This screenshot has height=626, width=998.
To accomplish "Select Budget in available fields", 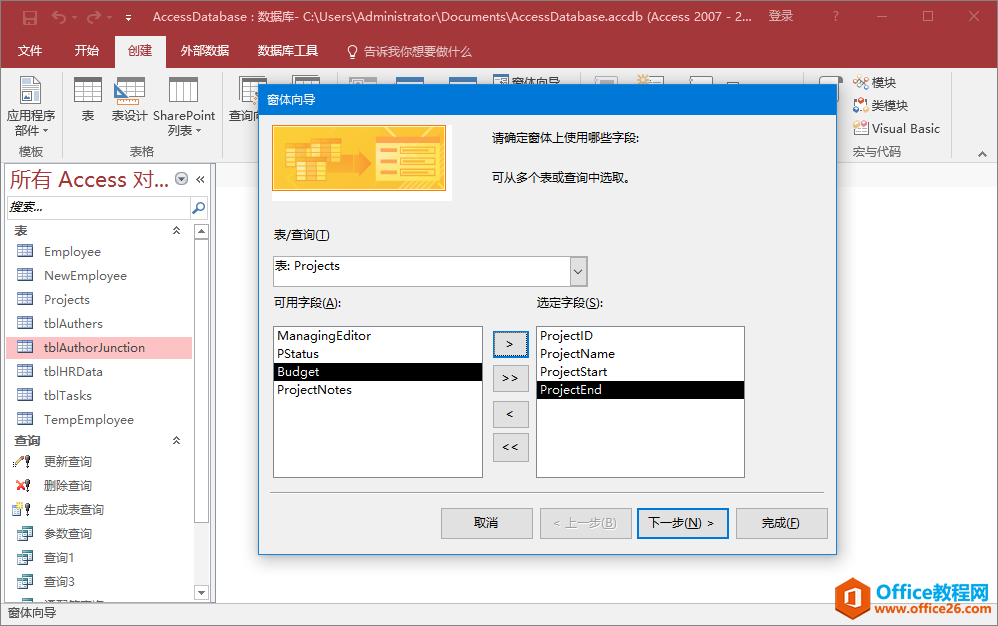I will (x=377, y=372).
